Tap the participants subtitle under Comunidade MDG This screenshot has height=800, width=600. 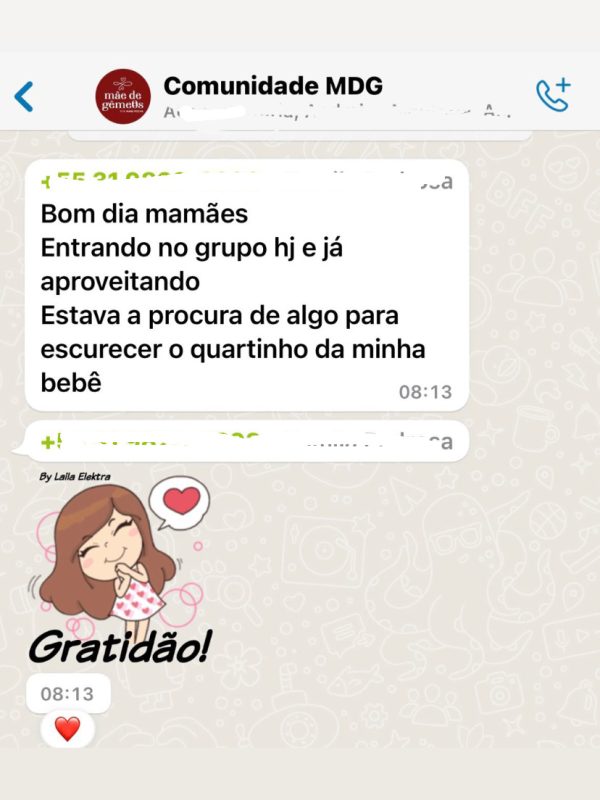pos(337,112)
